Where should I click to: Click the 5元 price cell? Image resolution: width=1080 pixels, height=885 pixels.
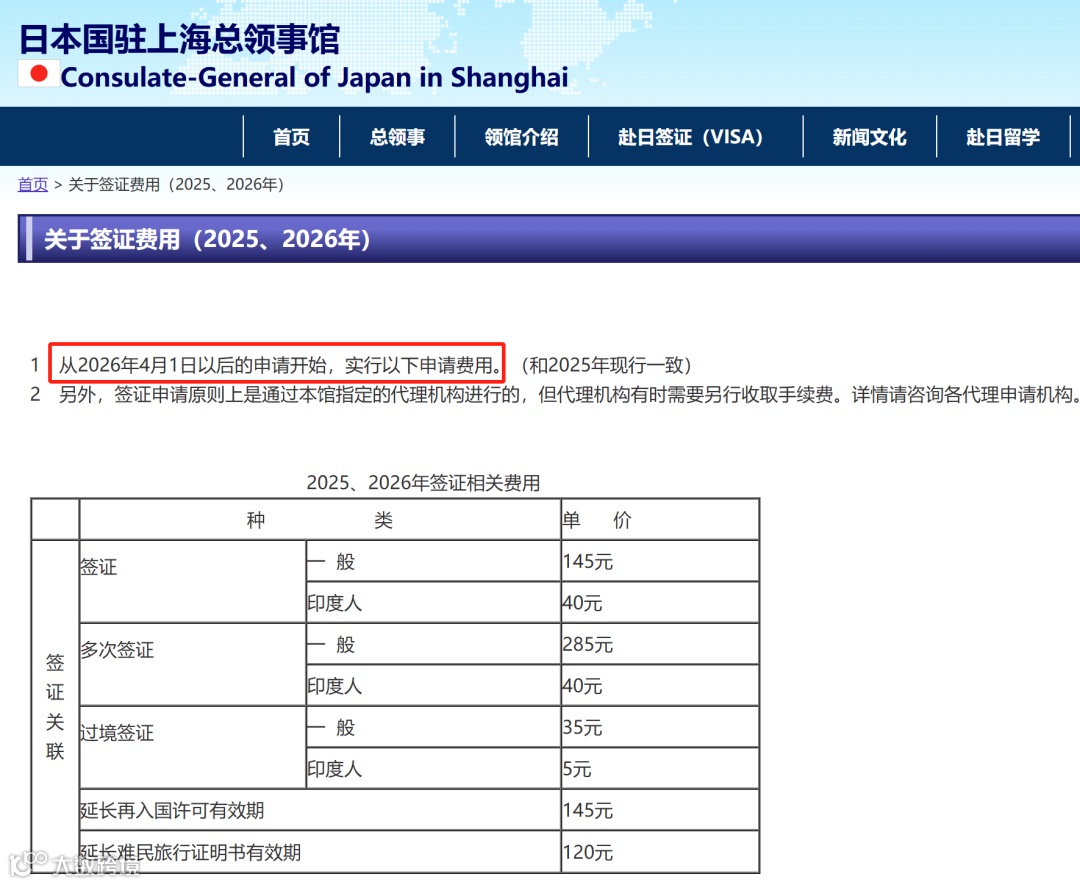coord(660,768)
